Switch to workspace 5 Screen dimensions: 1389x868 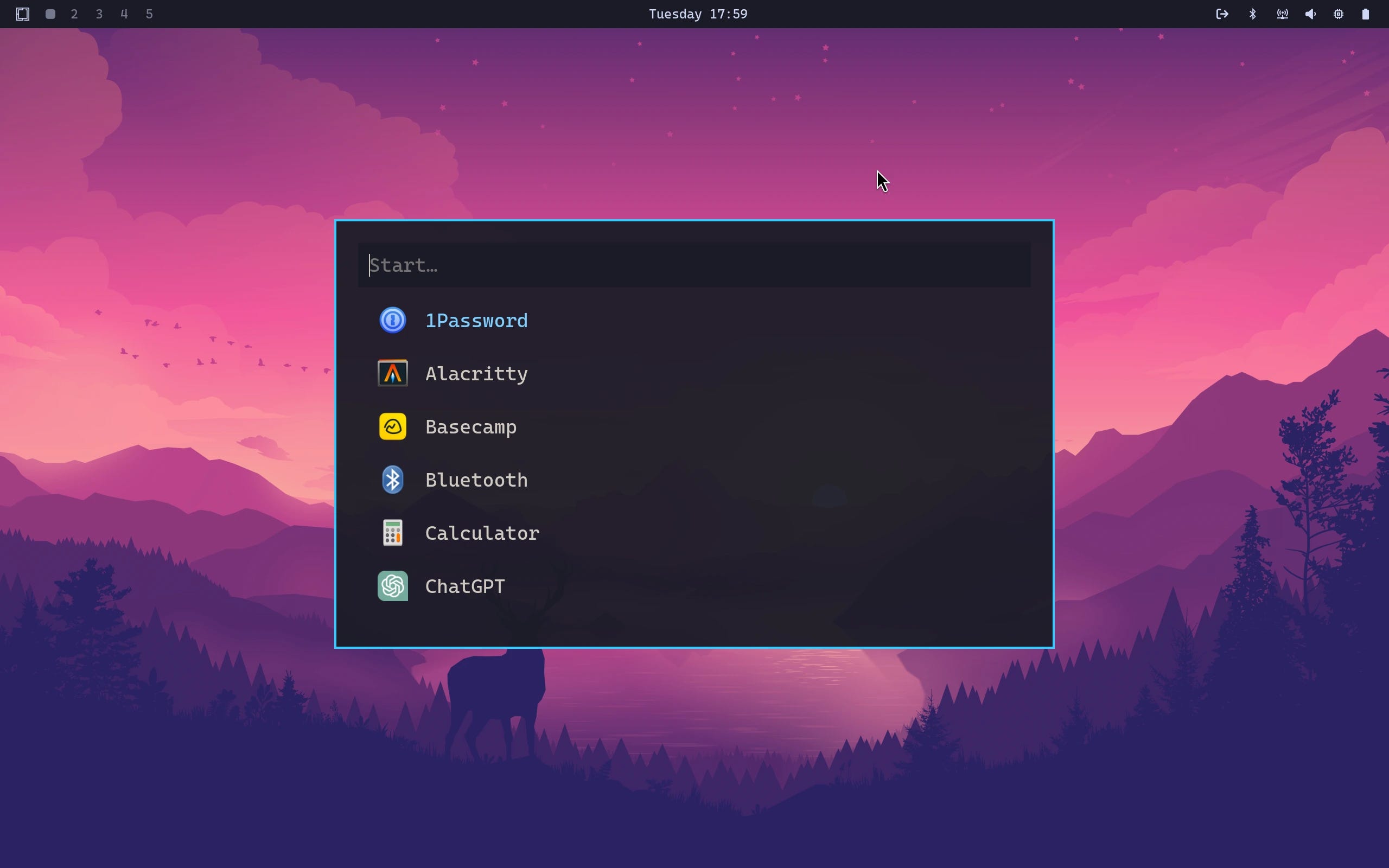click(149, 14)
